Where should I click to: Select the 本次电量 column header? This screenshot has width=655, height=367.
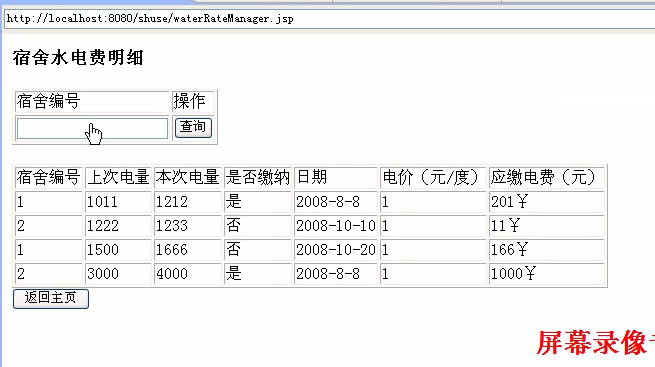pos(188,177)
